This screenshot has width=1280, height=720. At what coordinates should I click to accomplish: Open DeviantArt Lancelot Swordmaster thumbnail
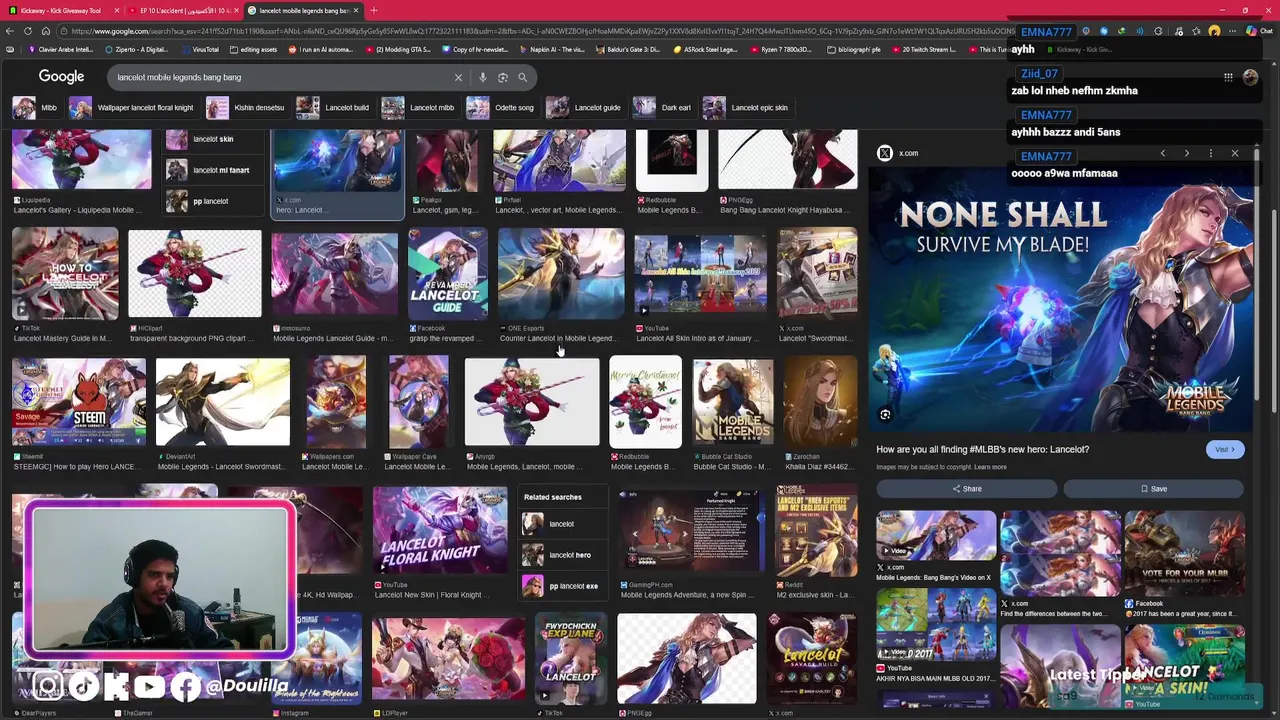(x=223, y=402)
